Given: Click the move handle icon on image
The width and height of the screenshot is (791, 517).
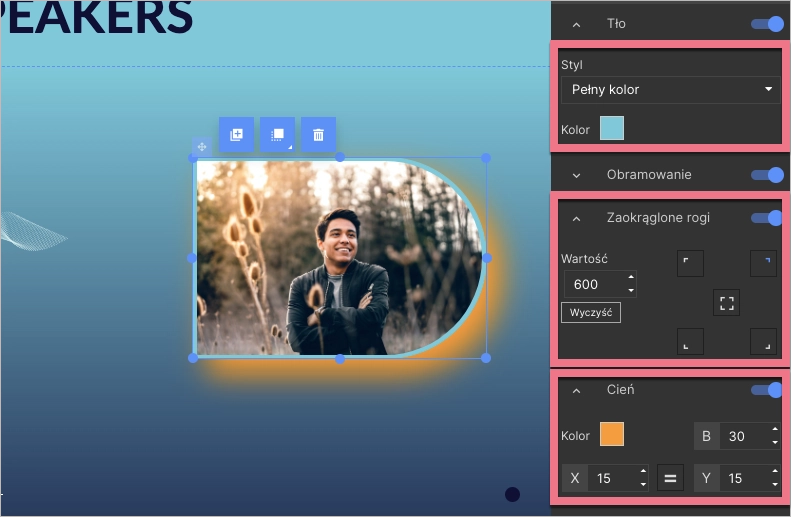Looking at the screenshot, I should point(202,147).
